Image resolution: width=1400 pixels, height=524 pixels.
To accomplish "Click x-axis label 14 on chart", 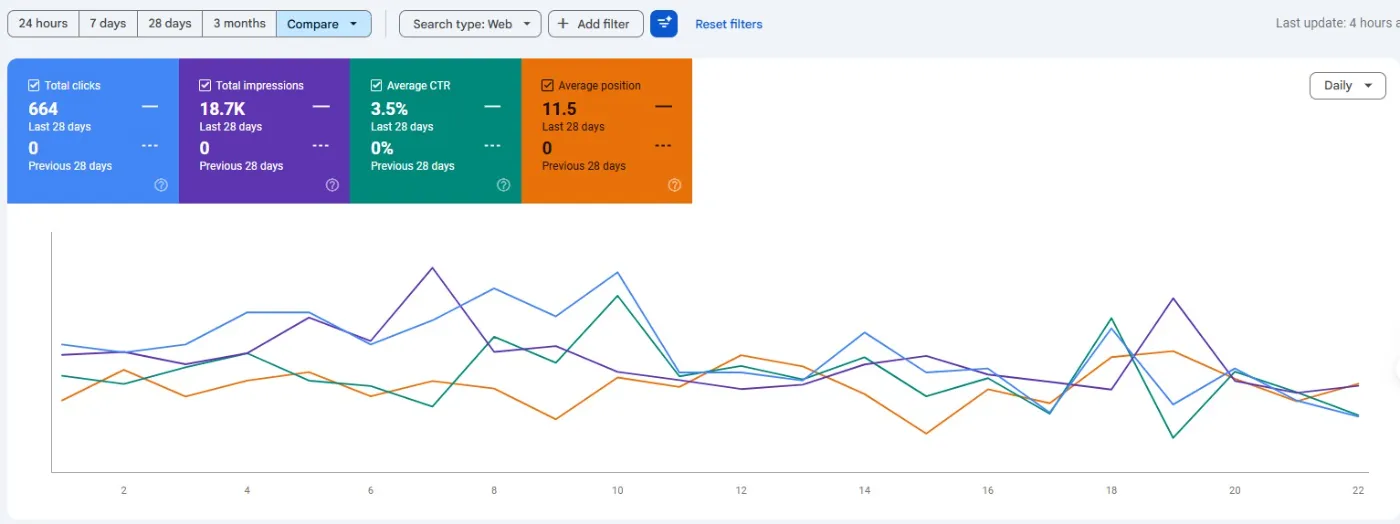I will coord(864,491).
